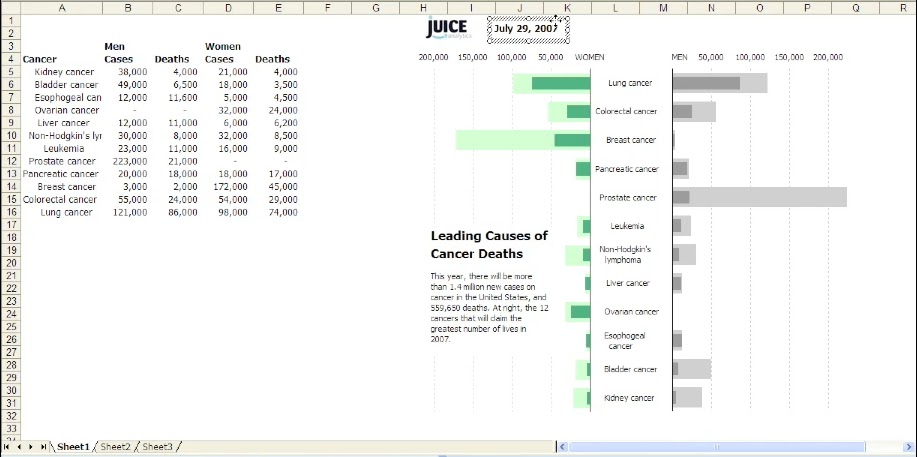Click 'Pancreatic cancer' chart label
The height and width of the screenshot is (457, 917).
pyautogui.click(x=626, y=169)
